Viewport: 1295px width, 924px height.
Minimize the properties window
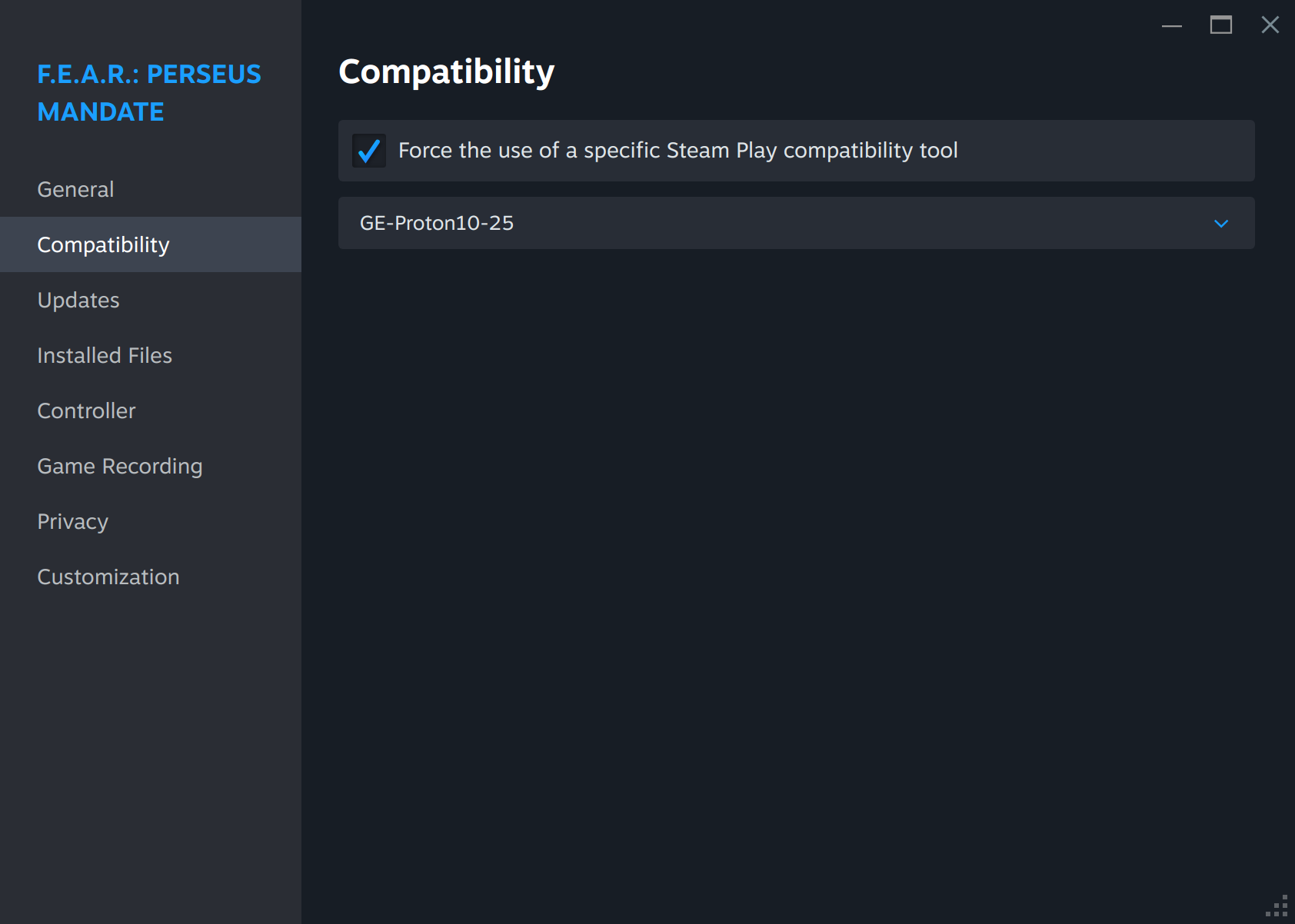(1171, 25)
